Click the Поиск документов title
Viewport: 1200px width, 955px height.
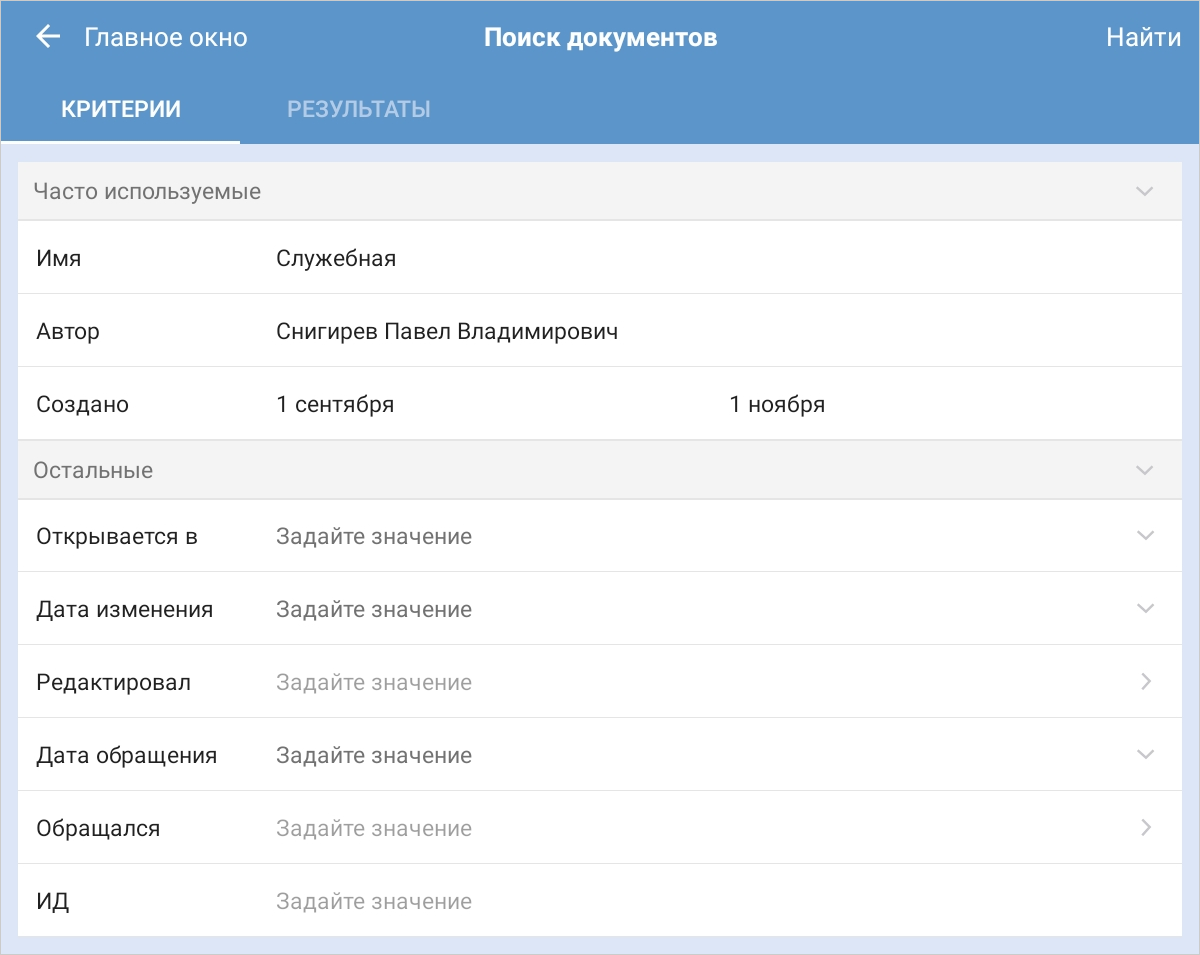[600, 38]
